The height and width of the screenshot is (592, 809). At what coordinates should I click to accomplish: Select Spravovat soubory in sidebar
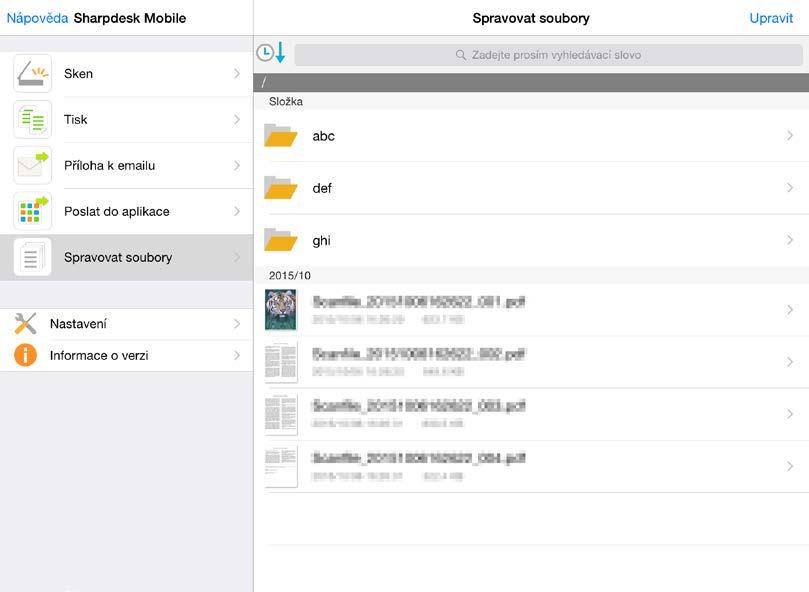point(126,257)
